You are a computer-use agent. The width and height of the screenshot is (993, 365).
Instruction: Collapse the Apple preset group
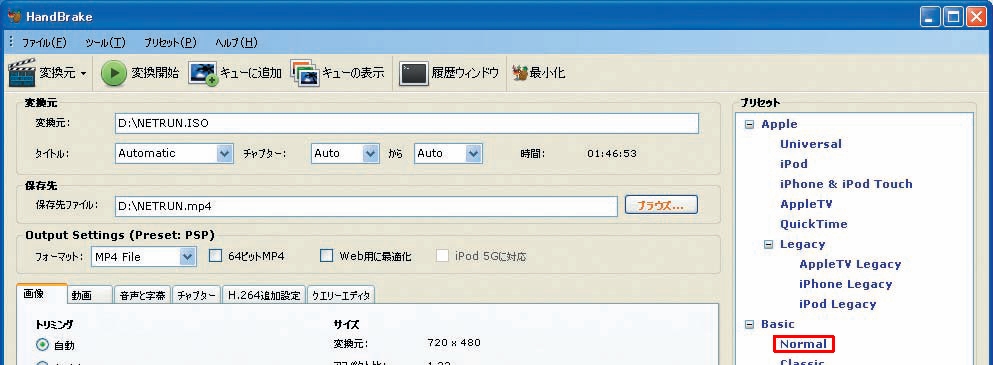pyautogui.click(x=750, y=124)
